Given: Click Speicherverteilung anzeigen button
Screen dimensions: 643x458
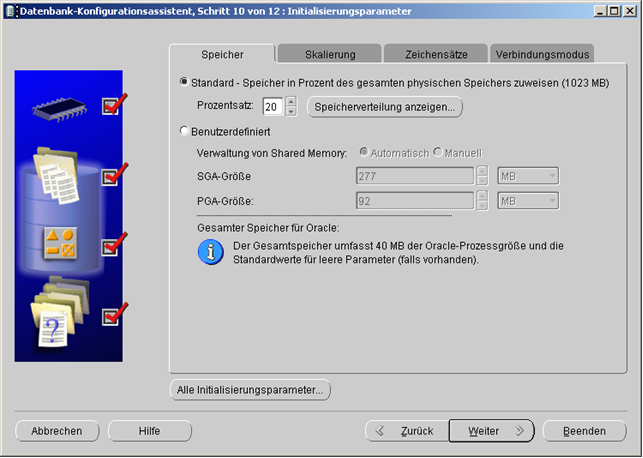Looking at the screenshot, I should (x=385, y=107).
